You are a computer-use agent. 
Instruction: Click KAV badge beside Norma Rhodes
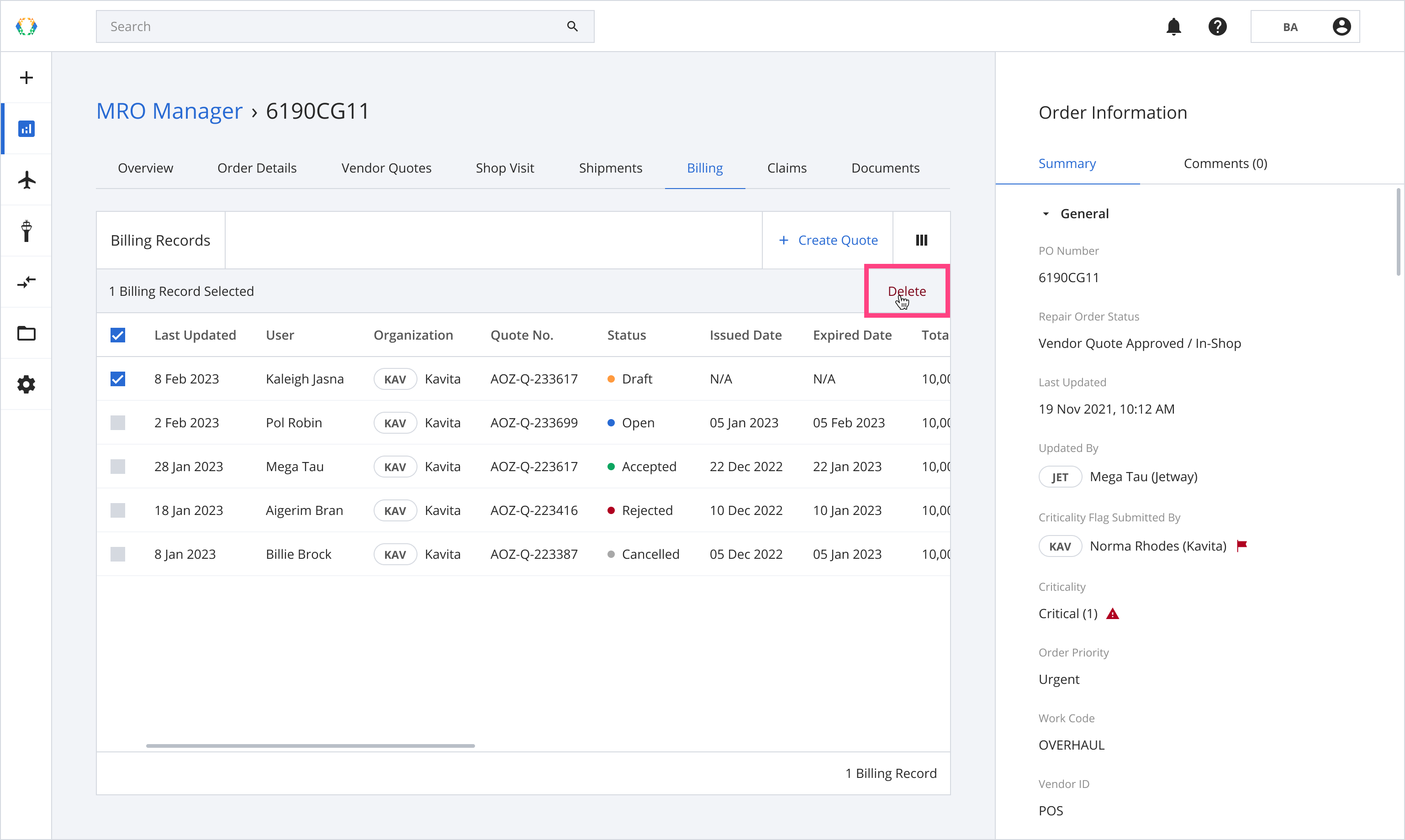1060,547
